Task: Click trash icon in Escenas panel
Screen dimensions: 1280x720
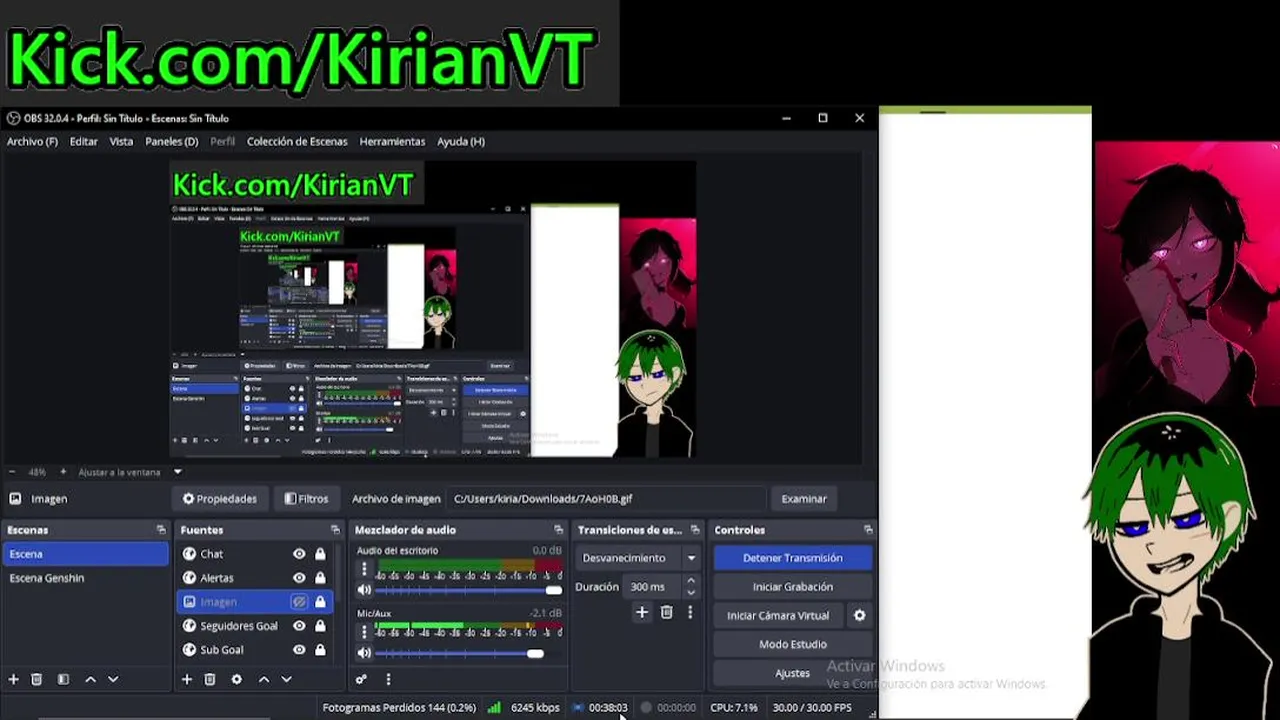Action: pos(37,679)
